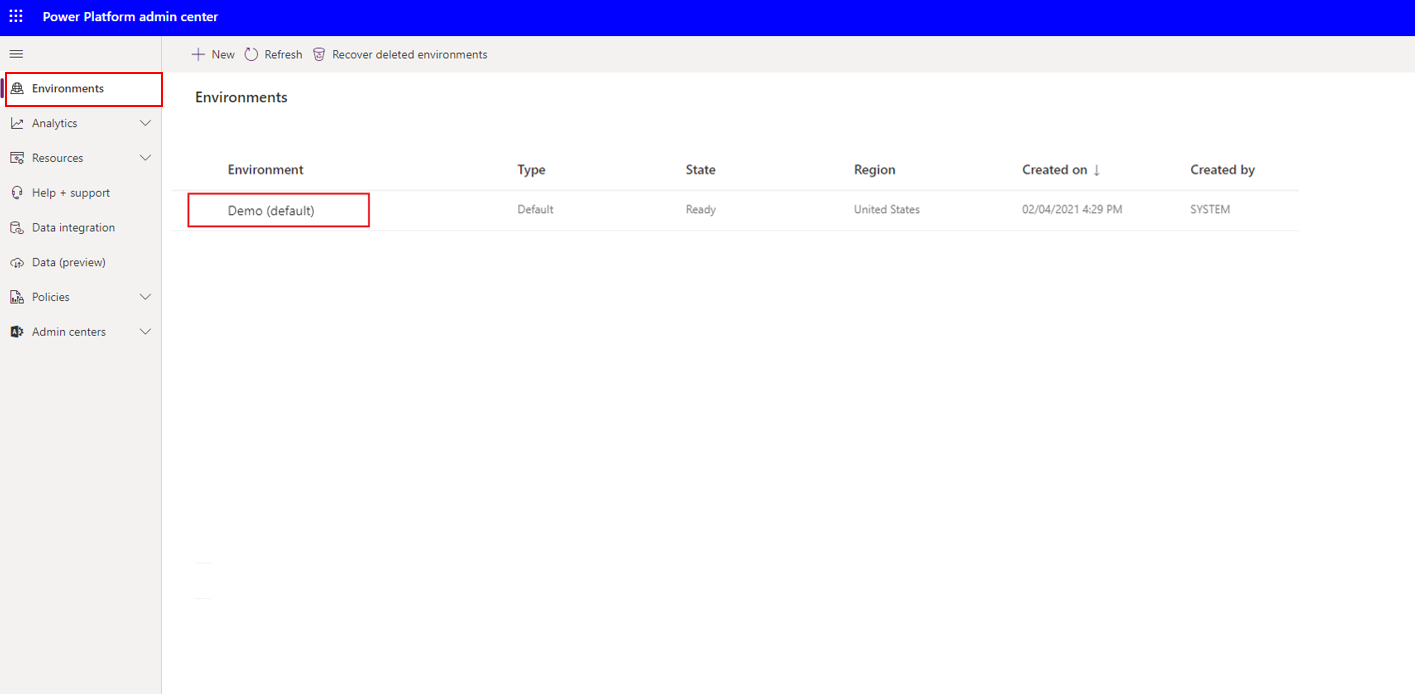
Task: Expand the Analytics chevron
Action: (x=146, y=122)
